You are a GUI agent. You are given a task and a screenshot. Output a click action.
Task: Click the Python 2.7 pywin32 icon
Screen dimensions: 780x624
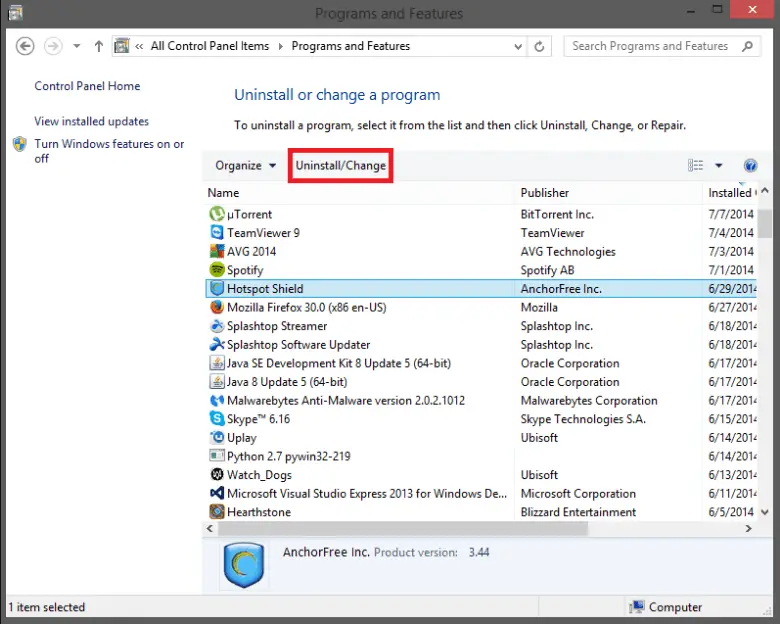(x=217, y=456)
